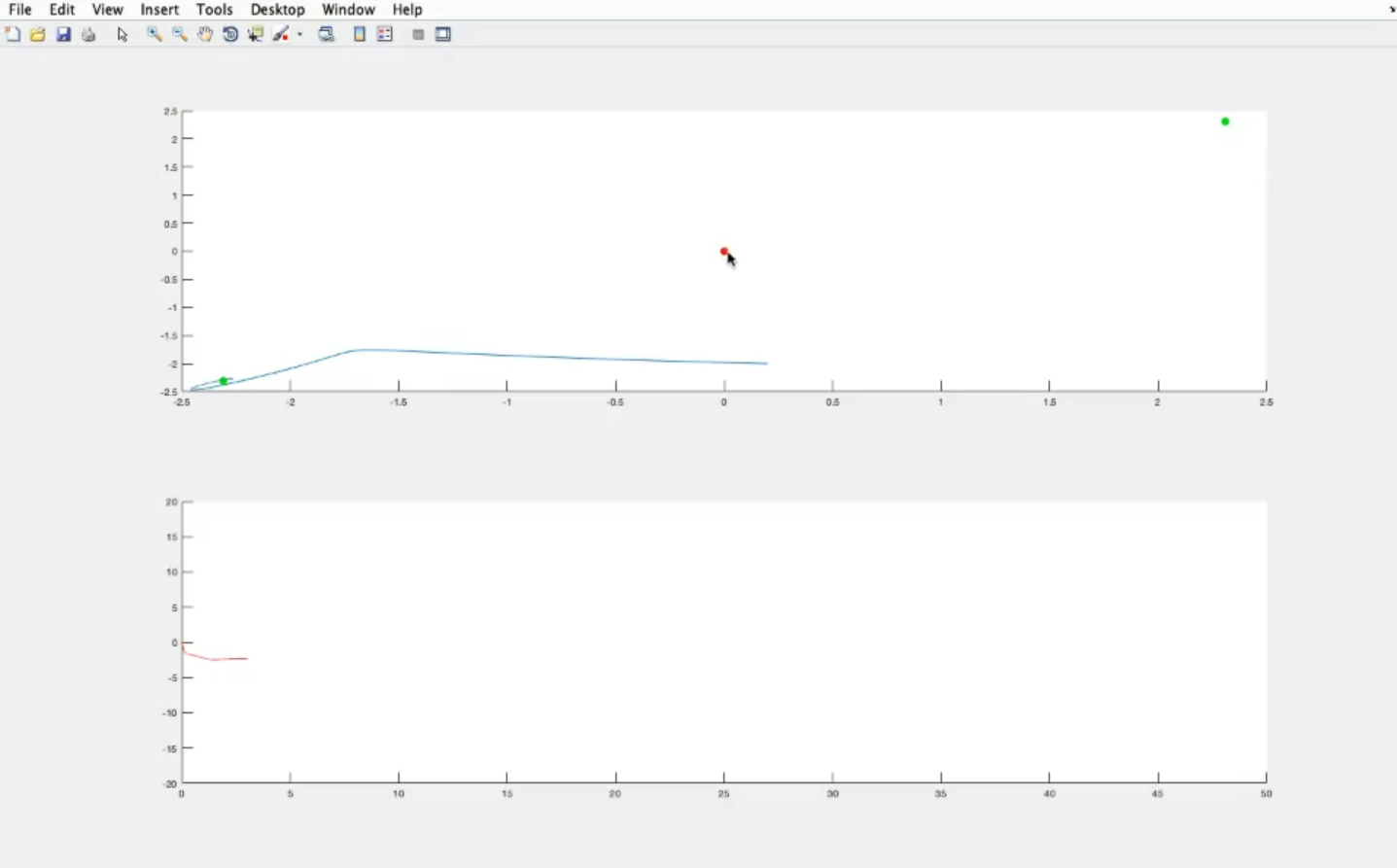Print the figure via the printer icon
The width and height of the screenshot is (1397, 868).
tap(88, 34)
